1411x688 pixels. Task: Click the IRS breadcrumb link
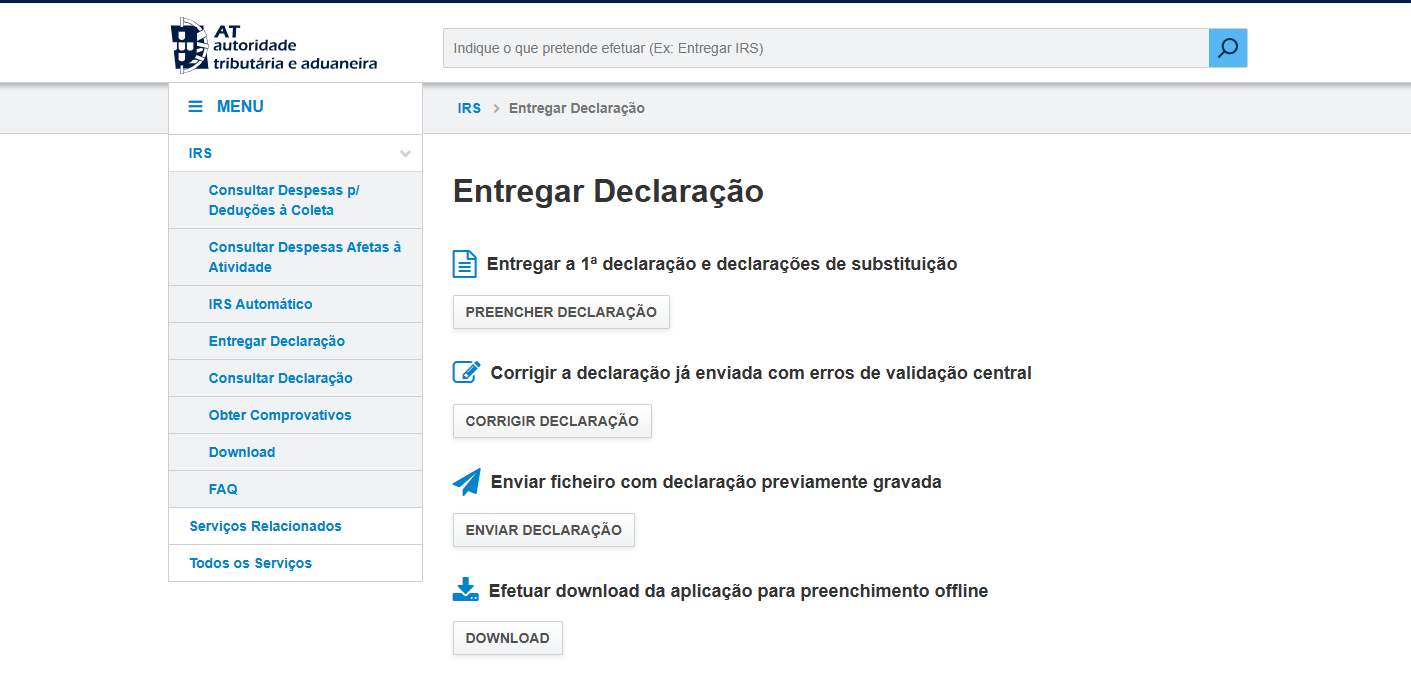point(468,107)
